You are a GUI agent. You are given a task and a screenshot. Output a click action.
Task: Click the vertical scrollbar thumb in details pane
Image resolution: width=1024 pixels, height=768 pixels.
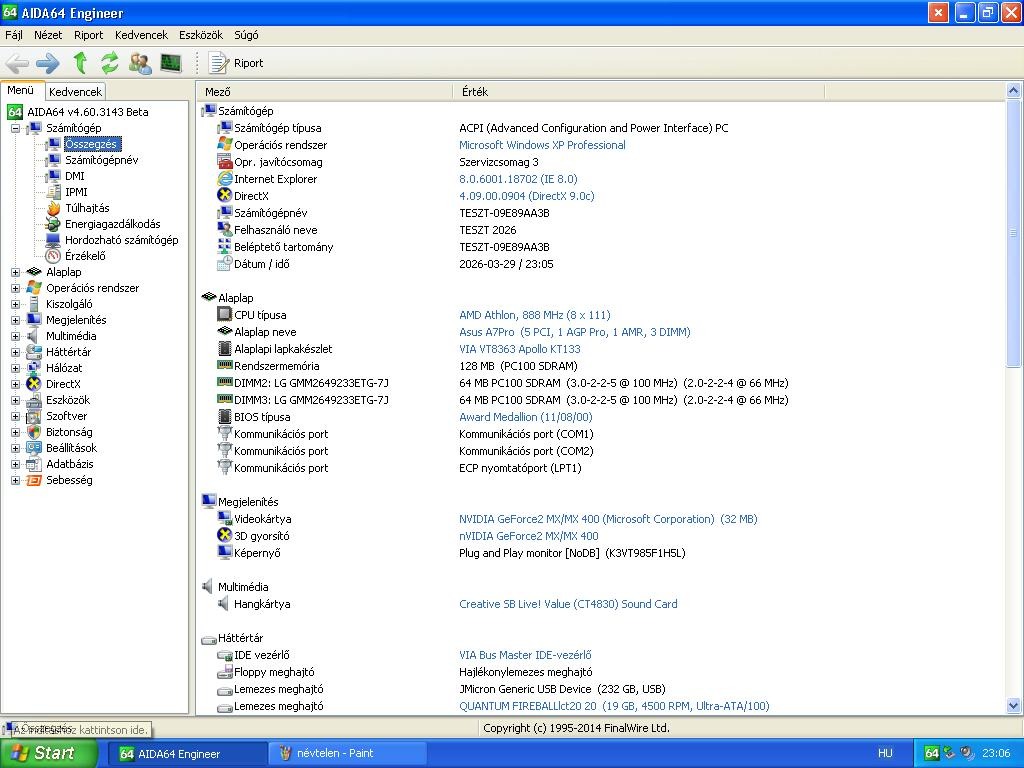coord(1014,233)
